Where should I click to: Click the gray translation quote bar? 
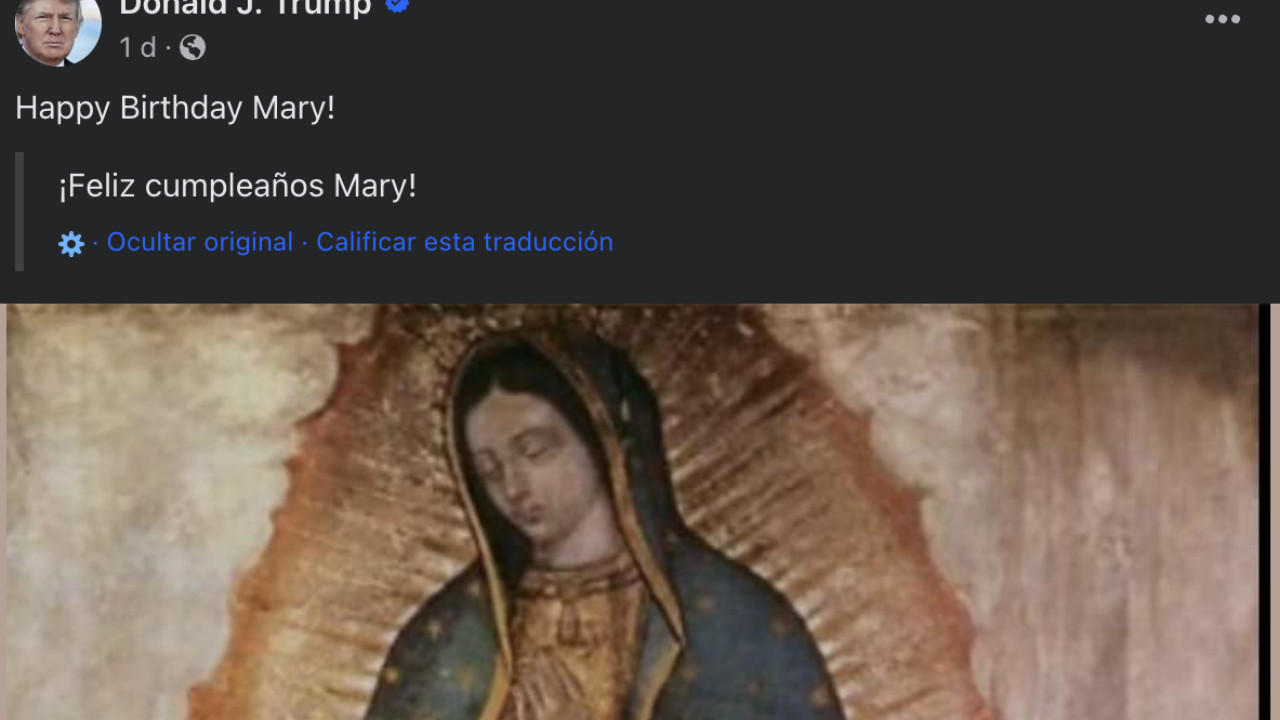click(19, 212)
